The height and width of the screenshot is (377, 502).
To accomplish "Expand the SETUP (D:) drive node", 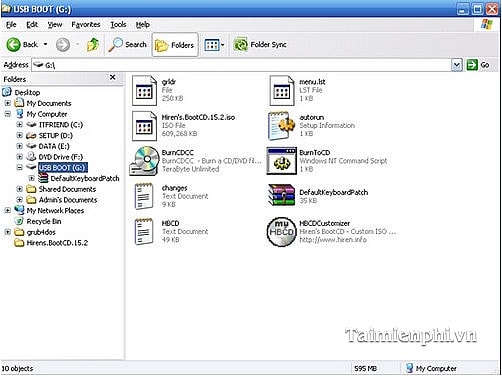I will [x=20, y=136].
